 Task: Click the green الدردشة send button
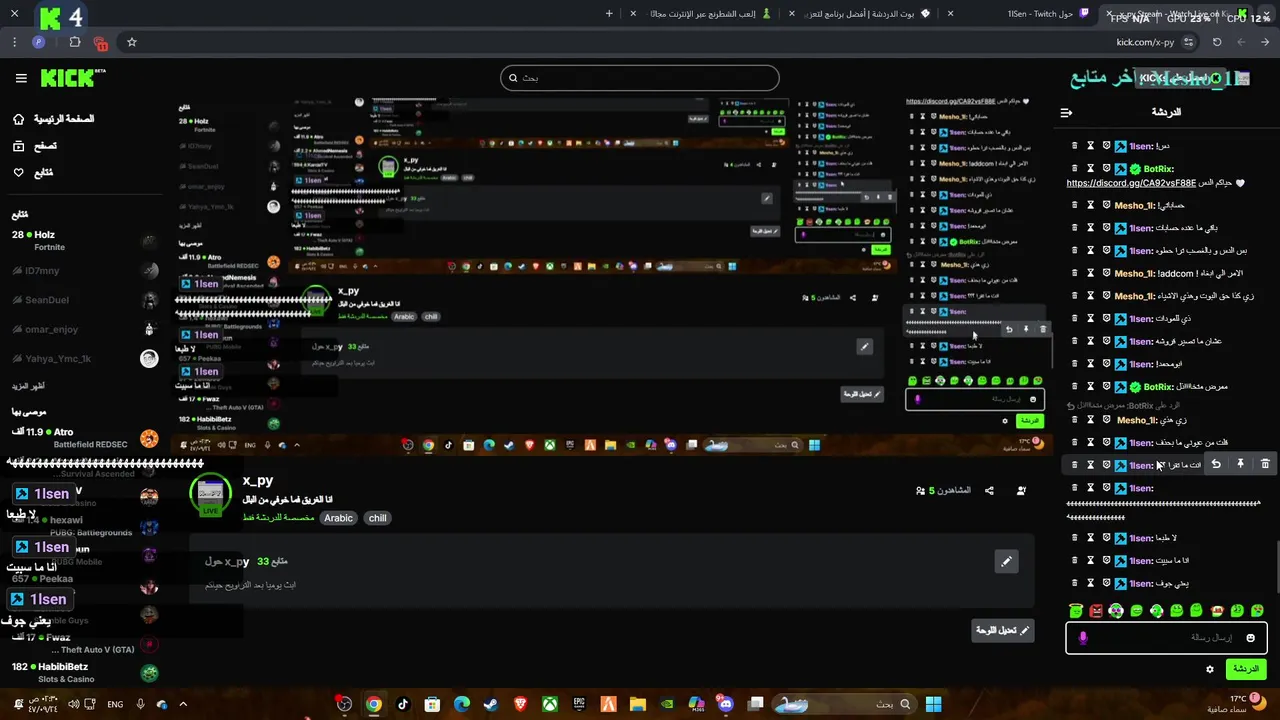[1246, 668]
